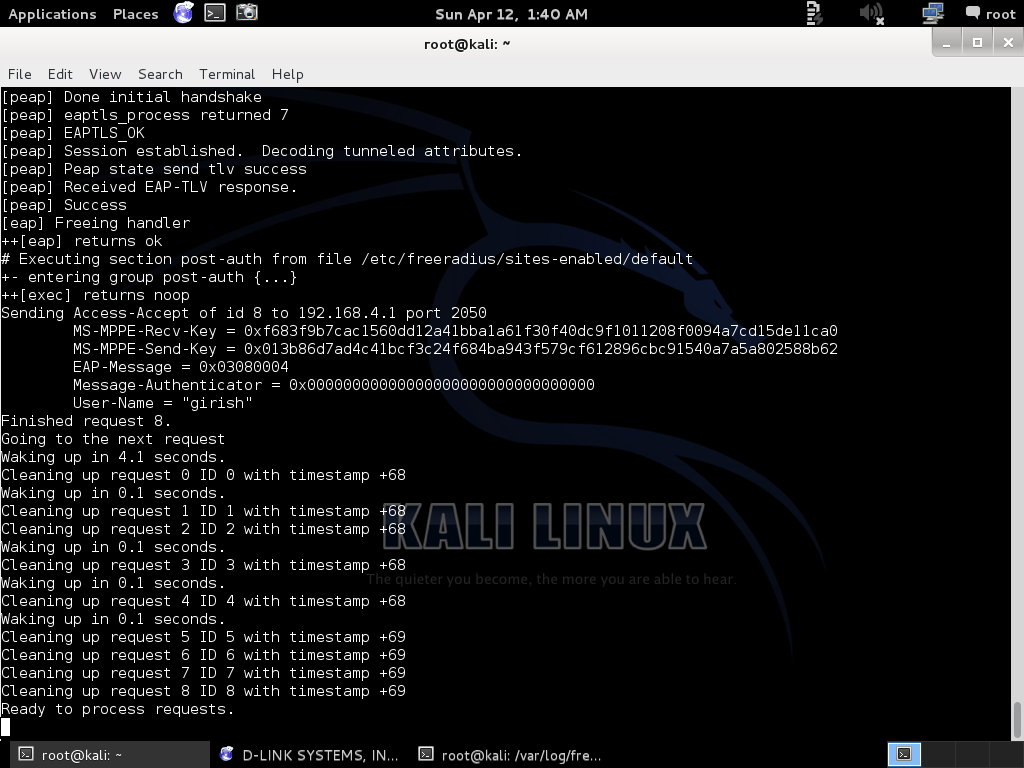Click the Message-Authenticator line
This screenshot has height=768, width=1024.
pos(334,385)
